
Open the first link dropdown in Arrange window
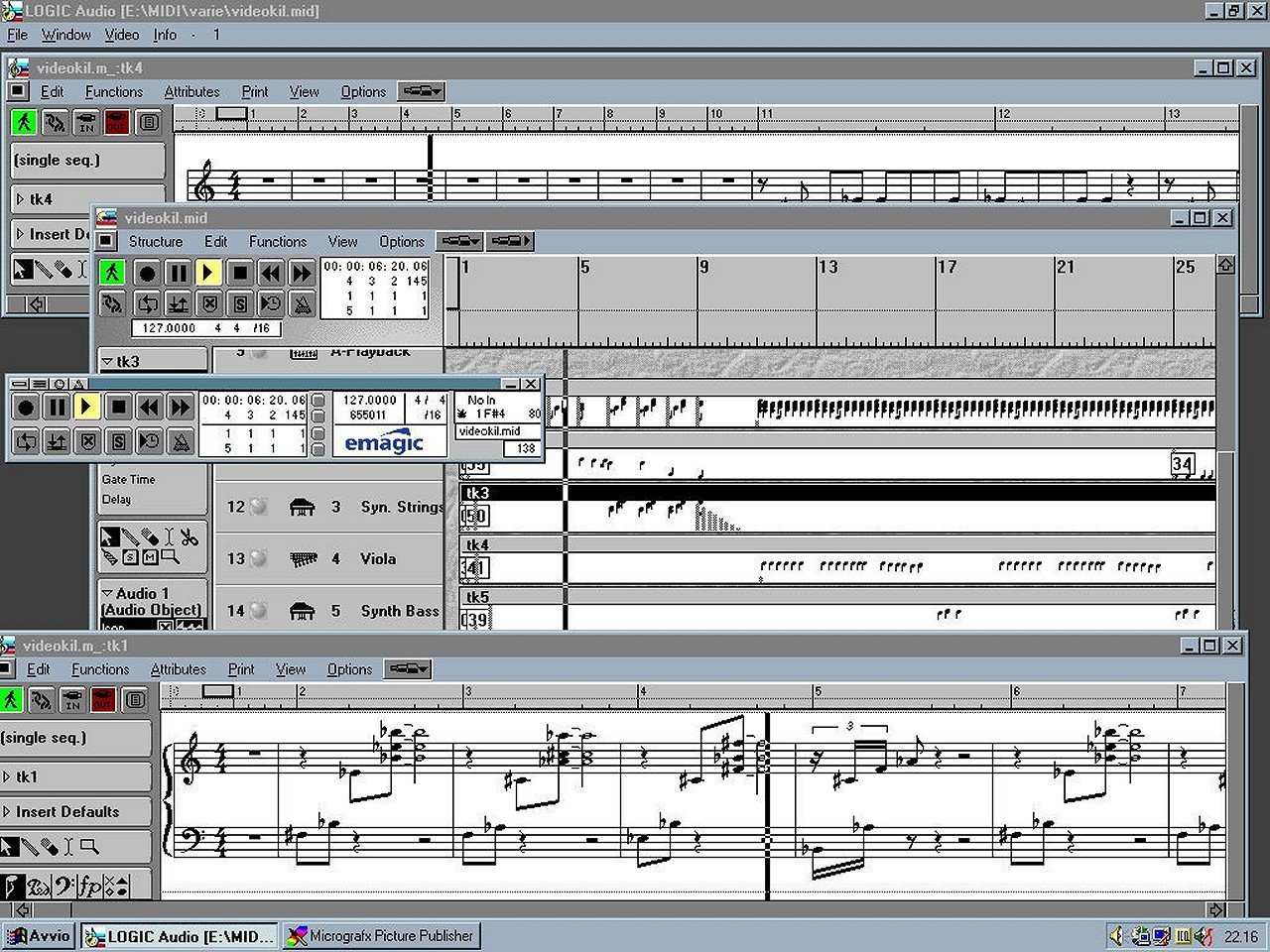[x=459, y=241]
